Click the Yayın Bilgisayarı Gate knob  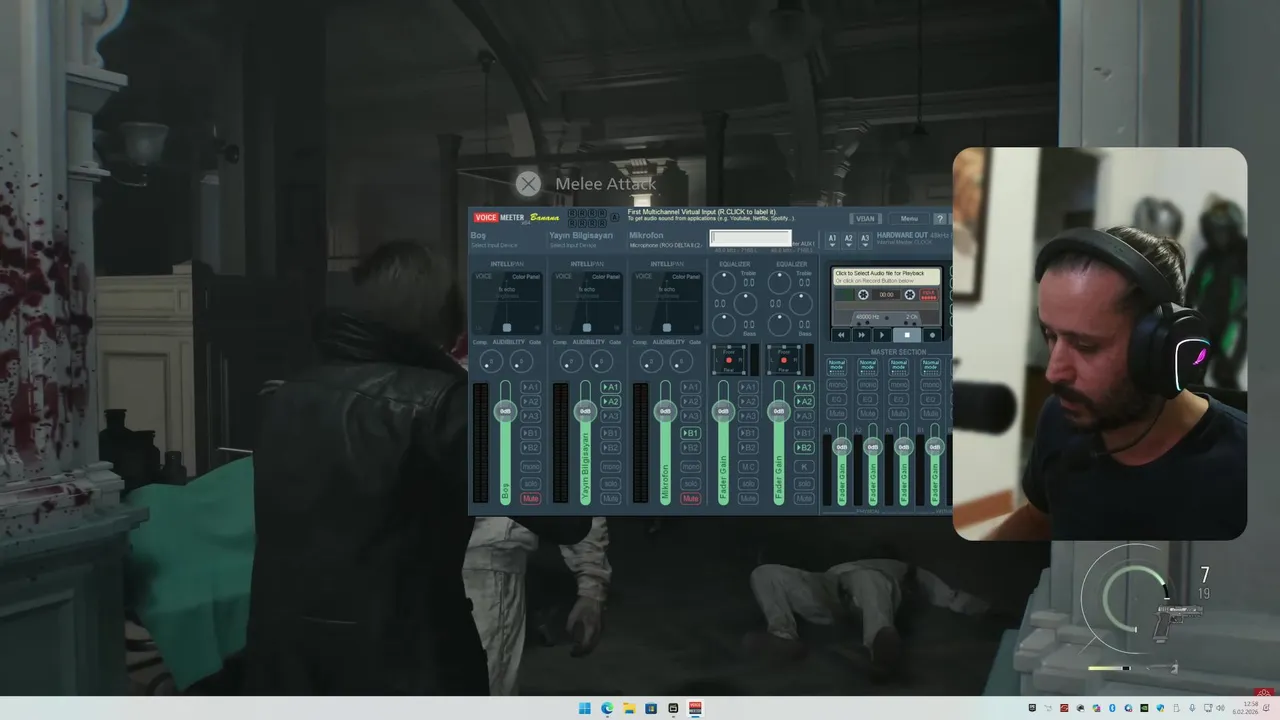[600, 361]
